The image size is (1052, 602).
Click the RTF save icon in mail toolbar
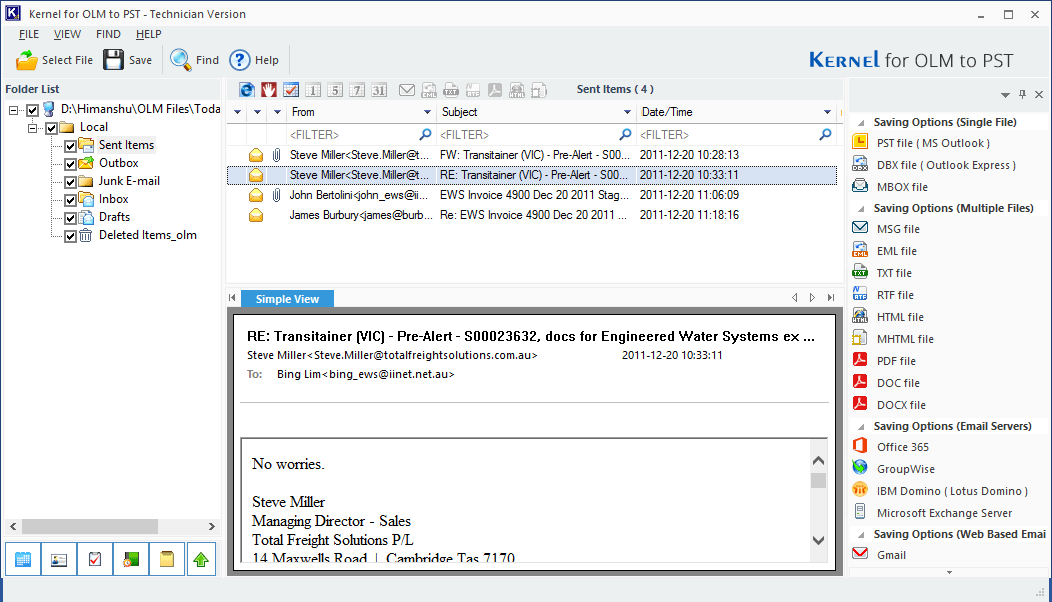coord(473,90)
